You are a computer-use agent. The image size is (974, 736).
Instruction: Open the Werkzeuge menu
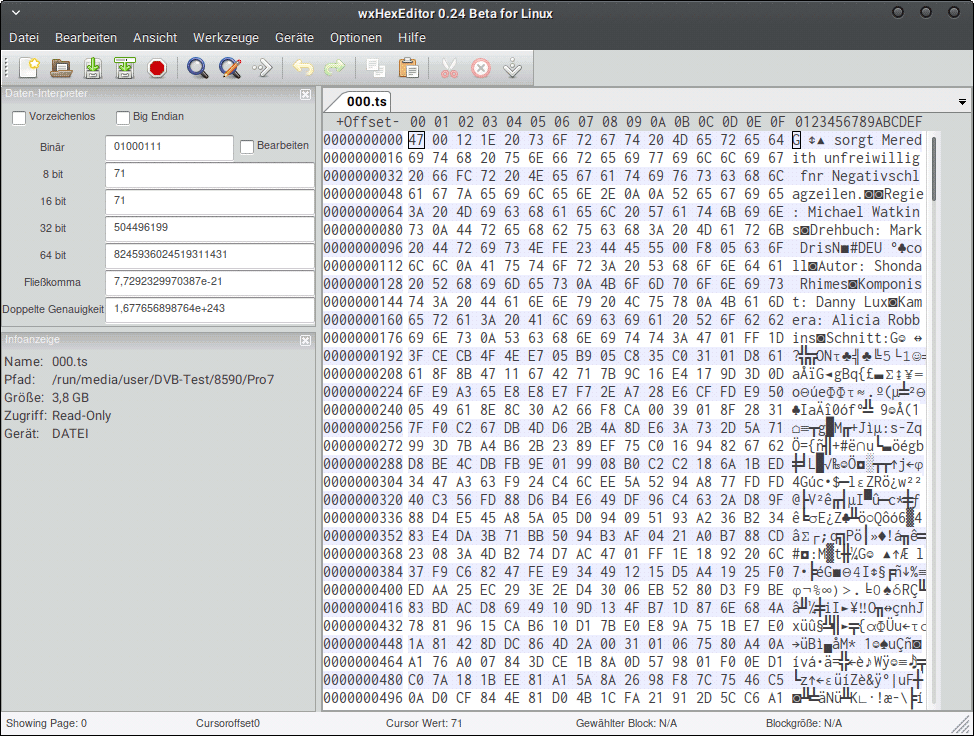226,37
